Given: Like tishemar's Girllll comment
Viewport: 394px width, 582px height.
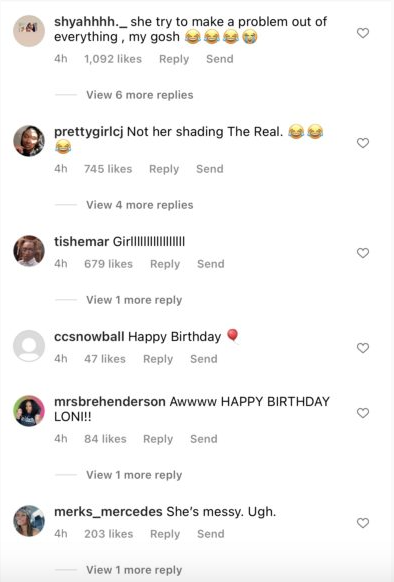Looking at the screenshot, I should pos(363,253).
